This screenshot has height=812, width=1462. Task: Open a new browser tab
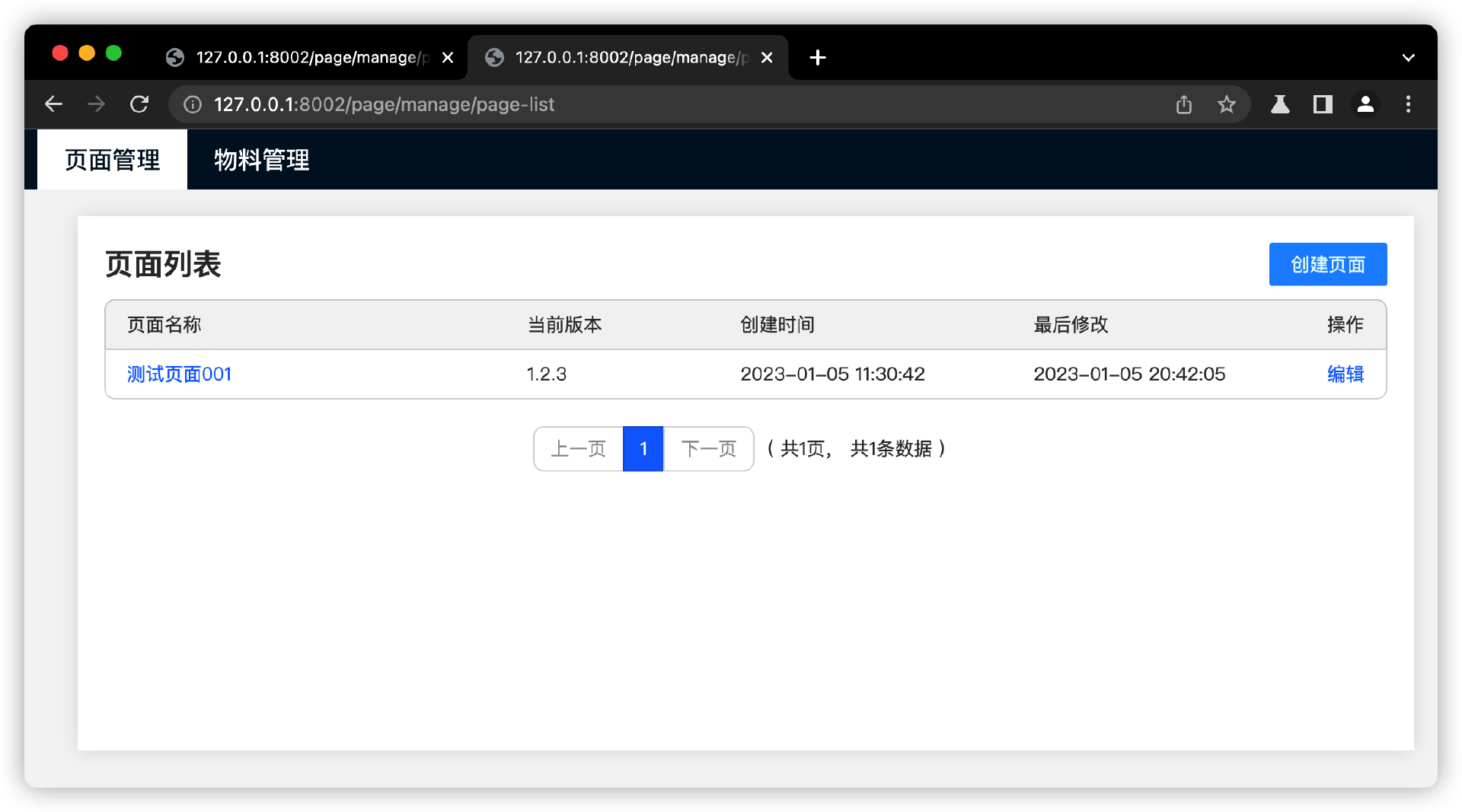pyautogui.click(x=818, y=58)
